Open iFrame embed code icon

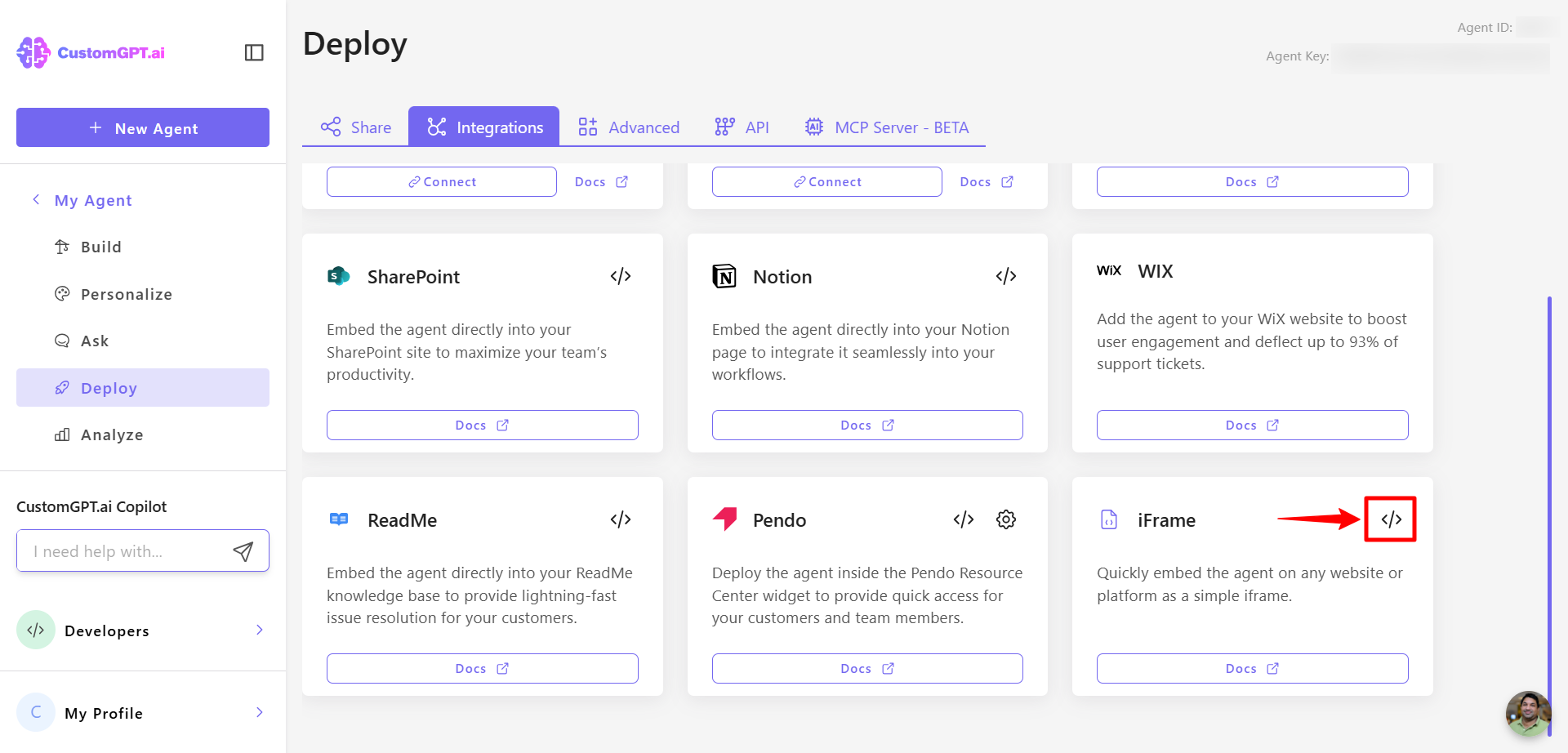pos(1392,519)
